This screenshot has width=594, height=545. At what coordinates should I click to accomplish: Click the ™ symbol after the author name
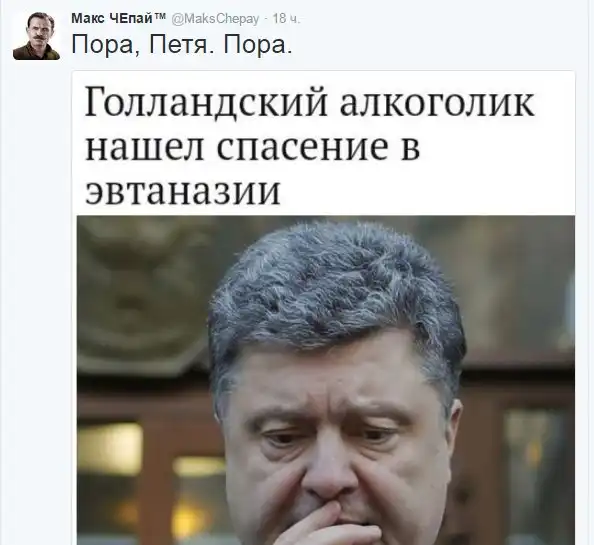(x=161, y=16)
